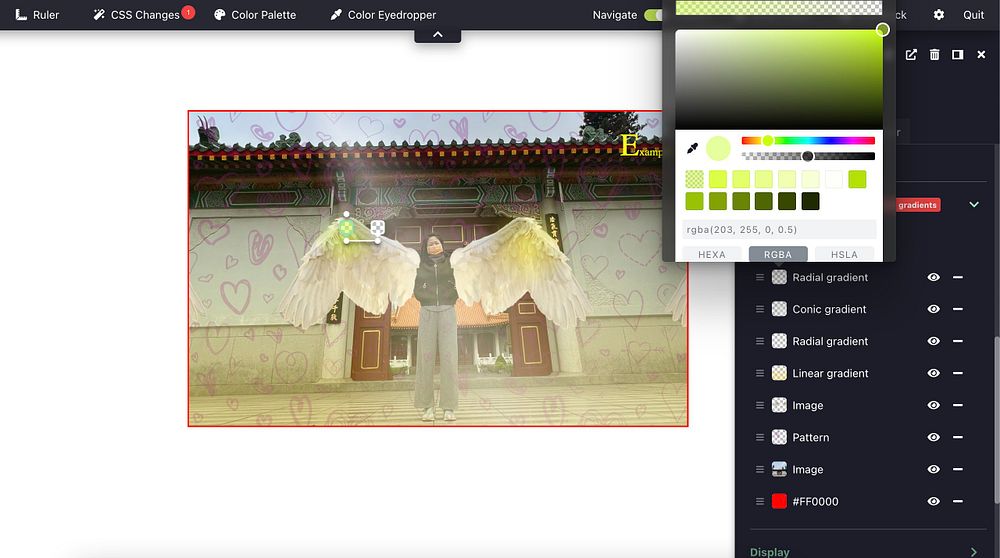Viewport: 1000px width, 558px height.
Task: Click the hue slider handle
Action: pos(768,140)
